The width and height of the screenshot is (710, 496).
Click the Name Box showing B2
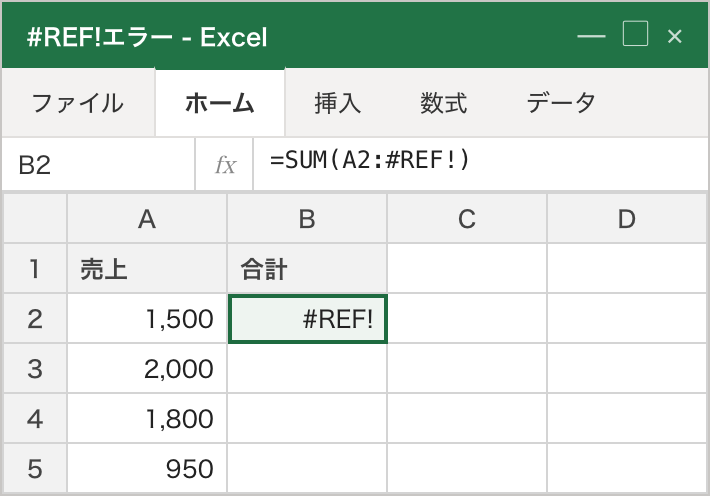98,164
